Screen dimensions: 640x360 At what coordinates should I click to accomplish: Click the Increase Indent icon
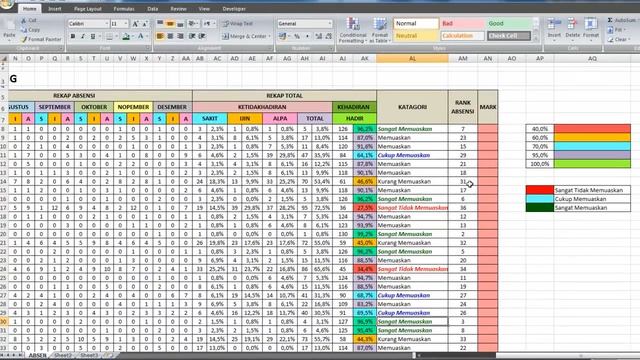(202, 36)
